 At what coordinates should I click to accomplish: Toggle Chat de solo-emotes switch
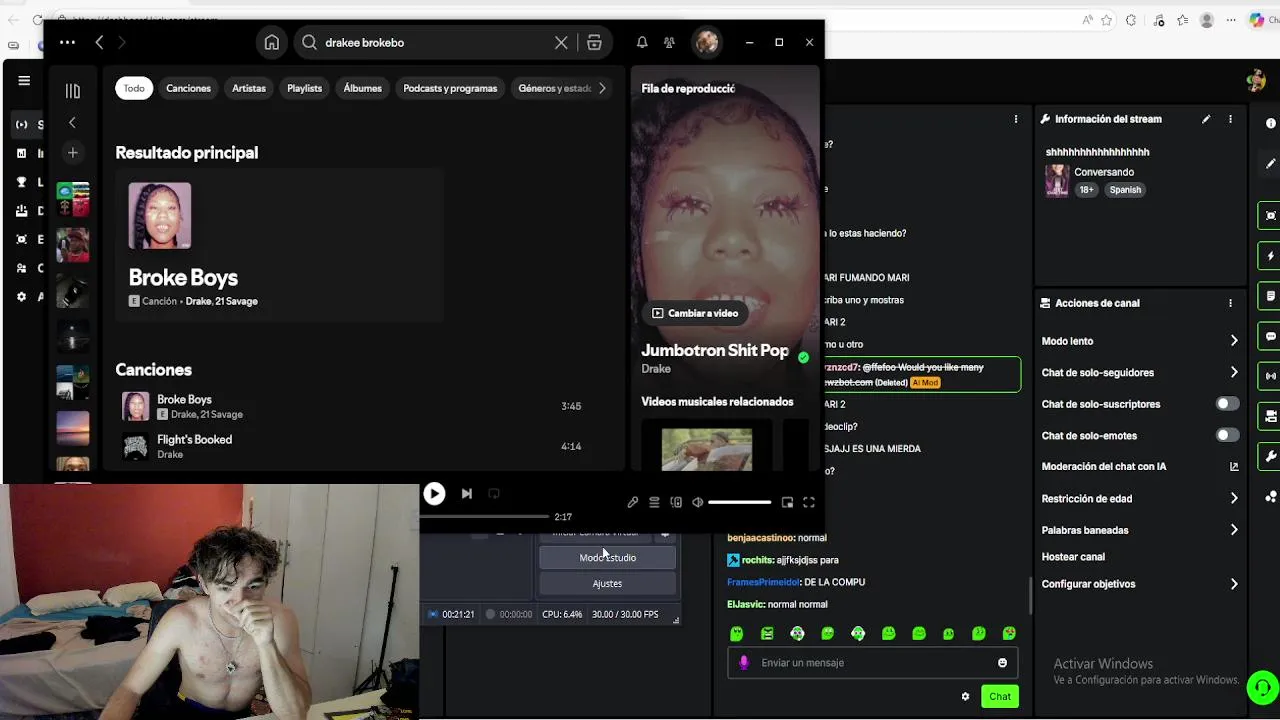[1227, 435]
